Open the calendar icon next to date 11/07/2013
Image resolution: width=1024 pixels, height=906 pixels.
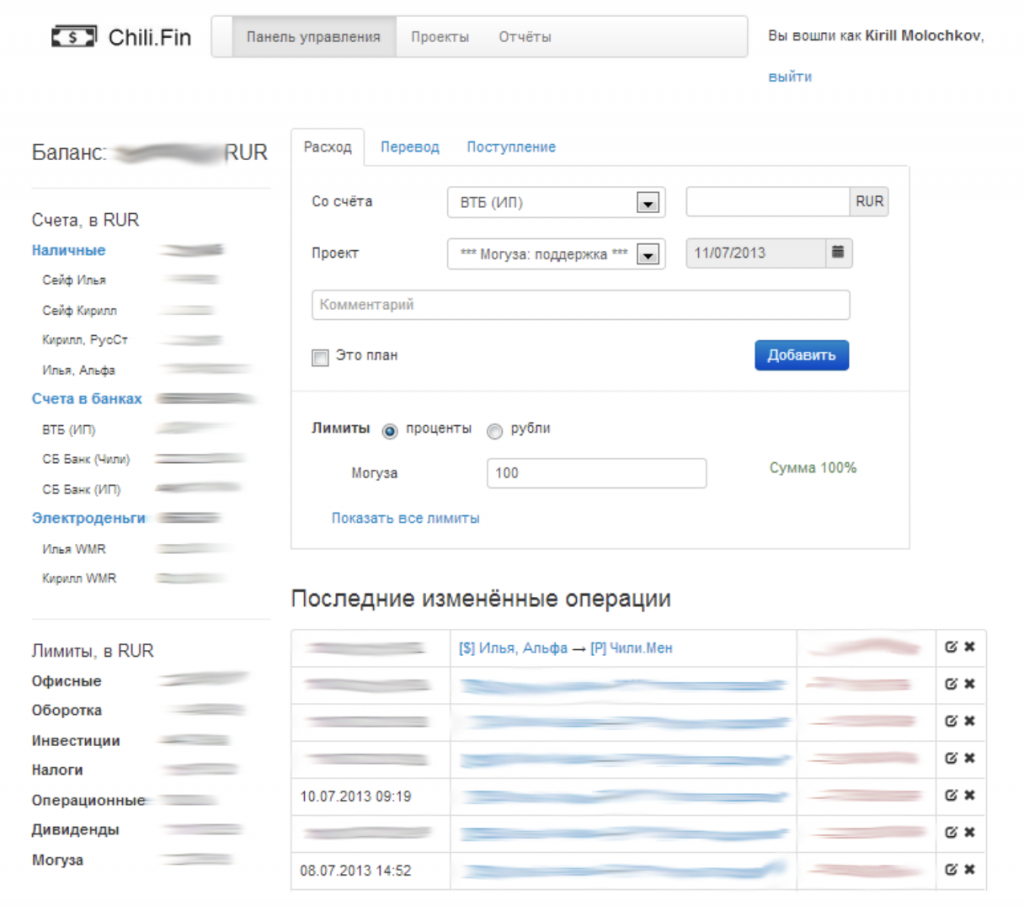point(838,253)
